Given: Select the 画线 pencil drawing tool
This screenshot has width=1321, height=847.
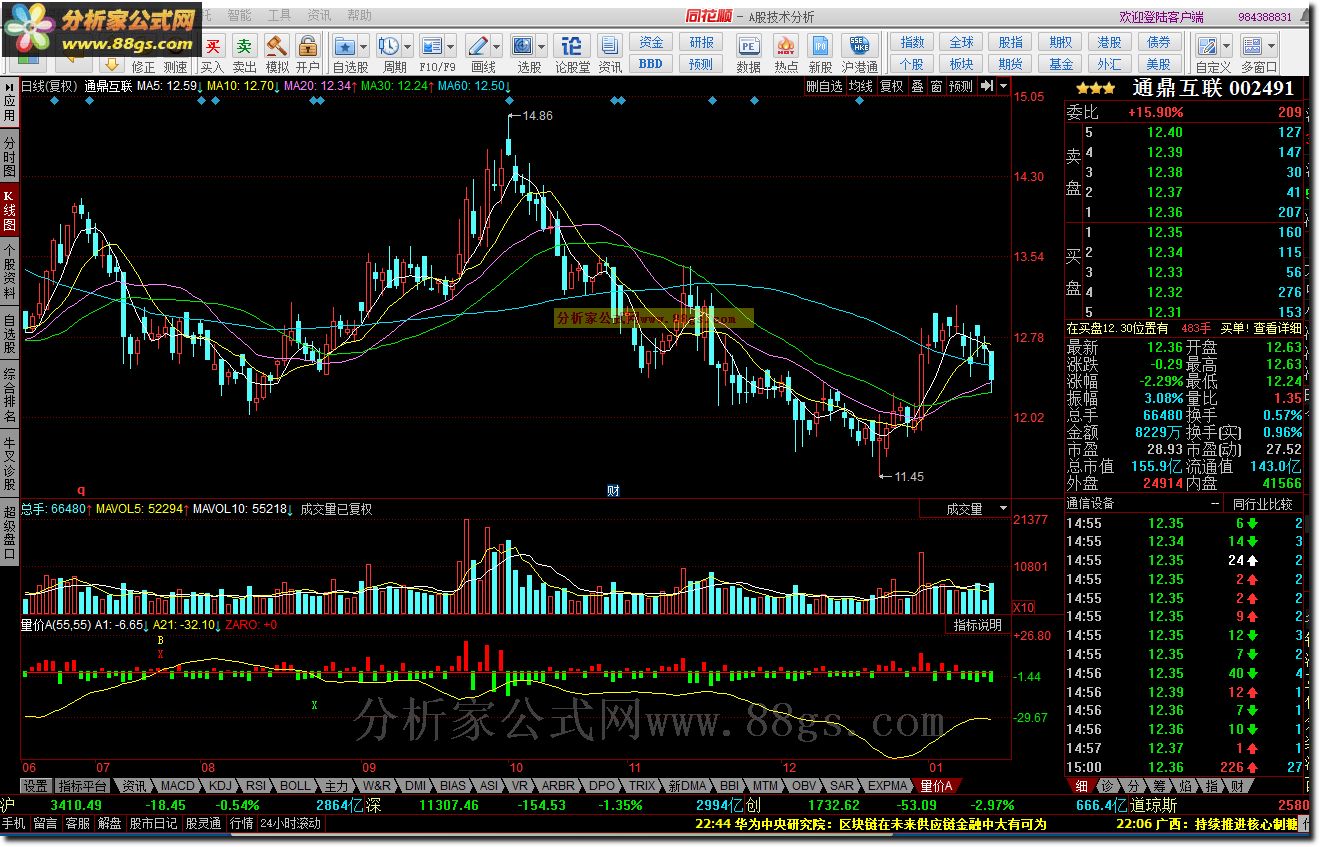Looking at the screenshot, I should click(478, 46).
